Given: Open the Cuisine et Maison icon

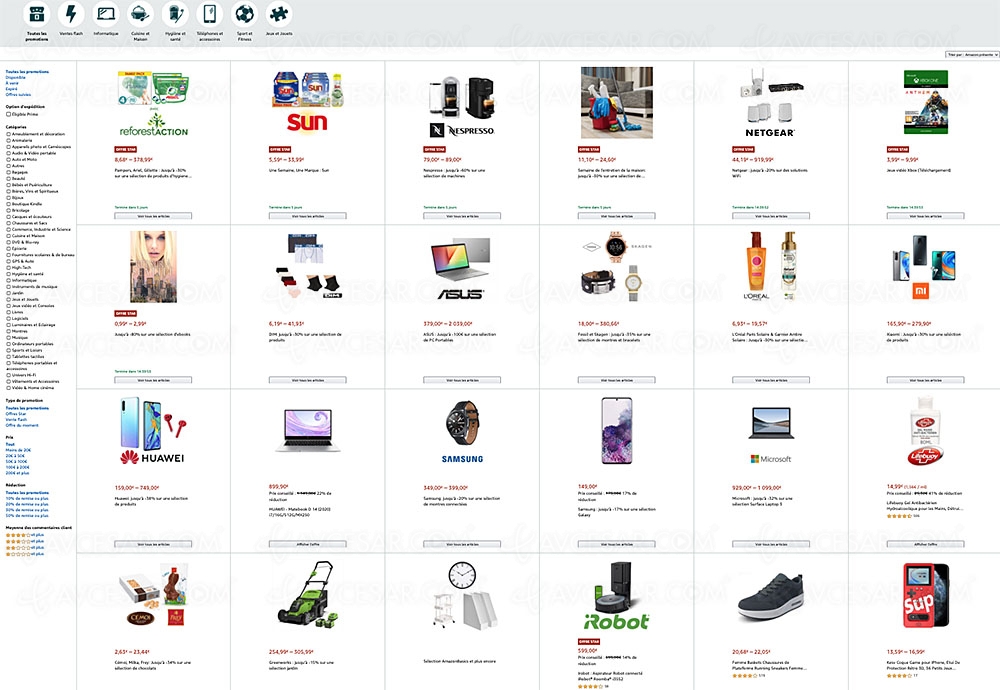Looking at the screenshot, I should click(140, 14).
